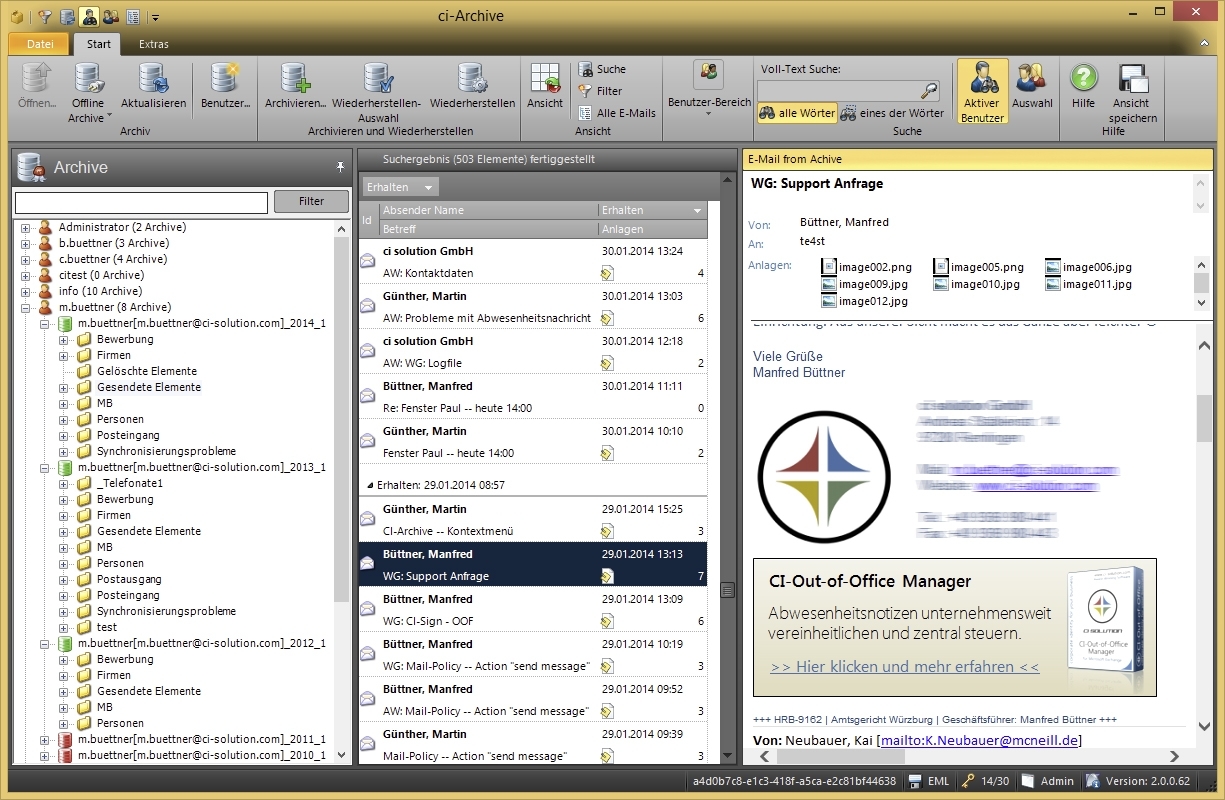
Task: Toggle the Auswahl users button
Action: [1032, 85]
